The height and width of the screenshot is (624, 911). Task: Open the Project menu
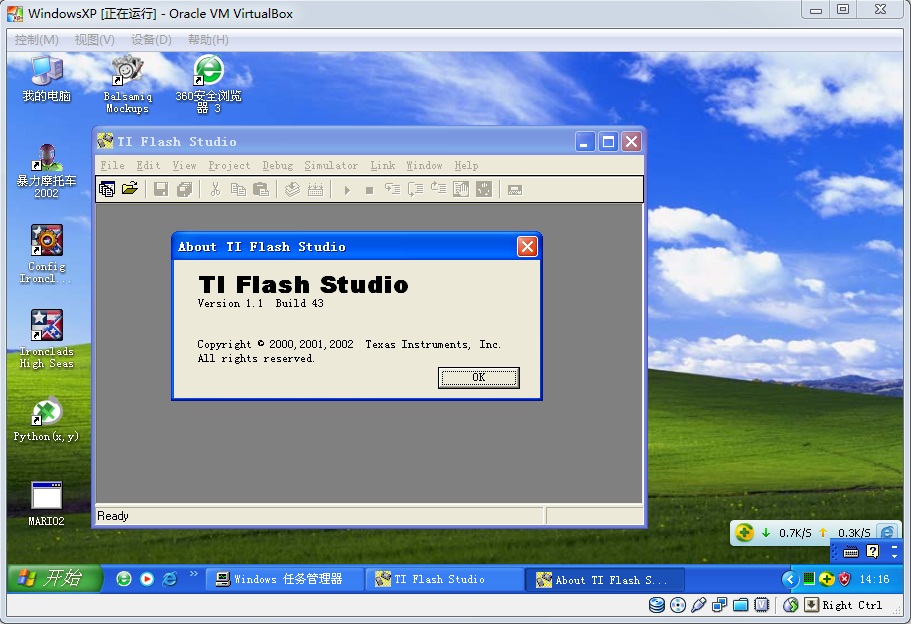(x=229, y=166)
